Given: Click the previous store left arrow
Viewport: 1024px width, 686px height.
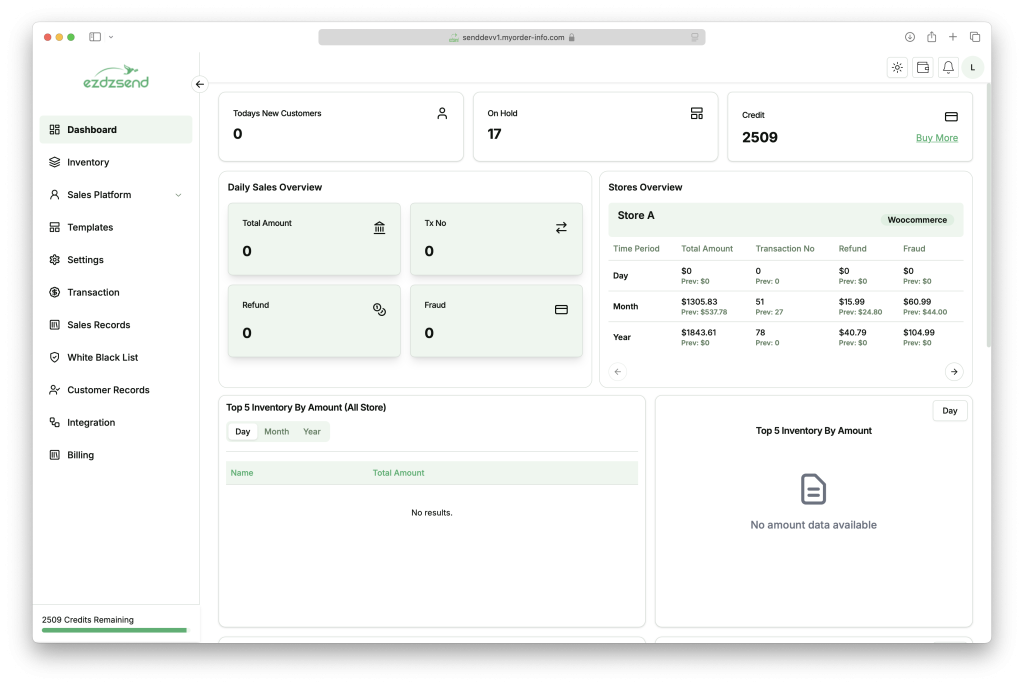Looking at the screenshot, I should [618, 372].
